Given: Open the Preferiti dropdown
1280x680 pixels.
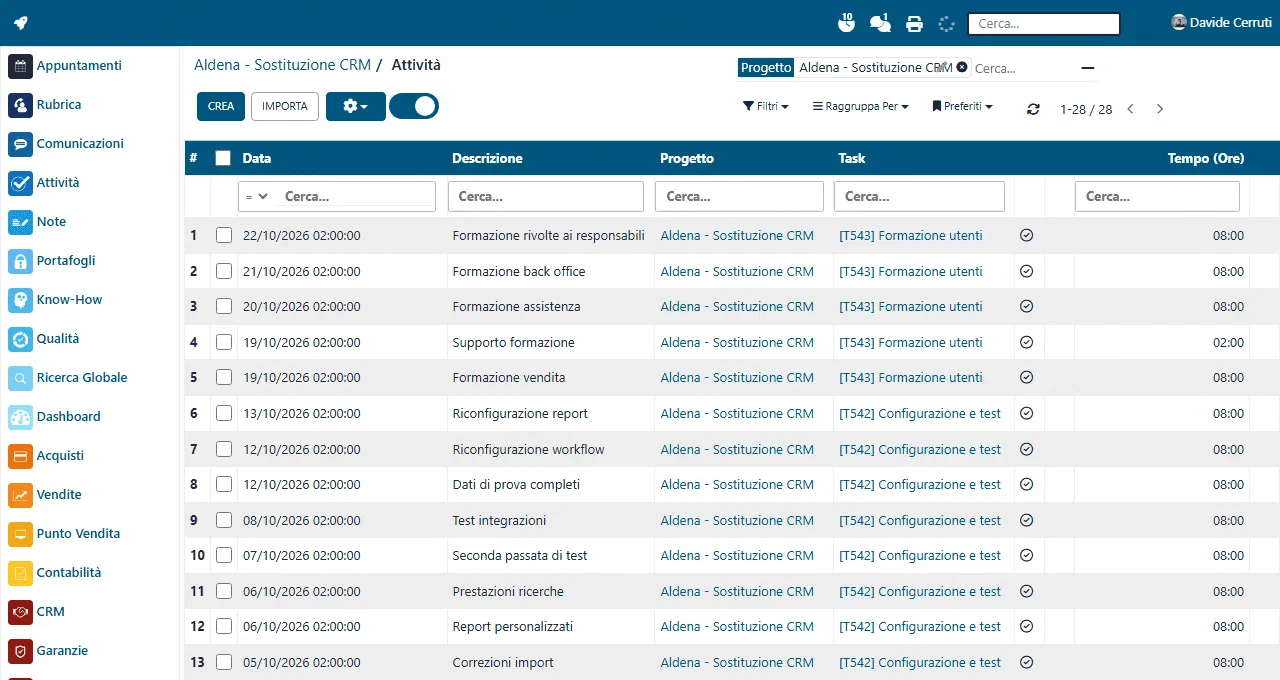Looking at the screenshot, I should (x=962, y=106).
